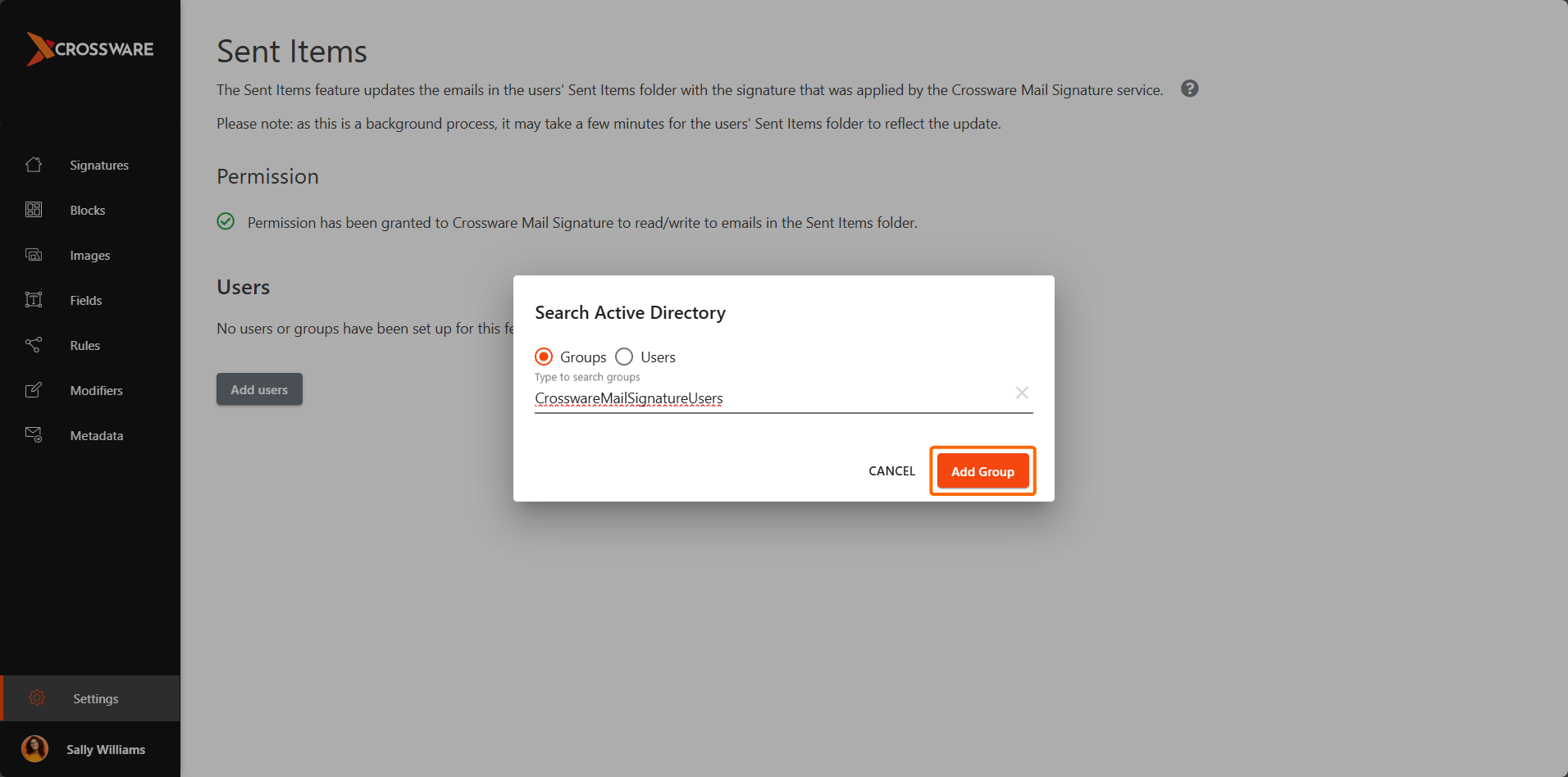The image size is (1568, 777).
Task: Open the Signatures menu item
Action: pyautogui.click(x=99, y=165)
